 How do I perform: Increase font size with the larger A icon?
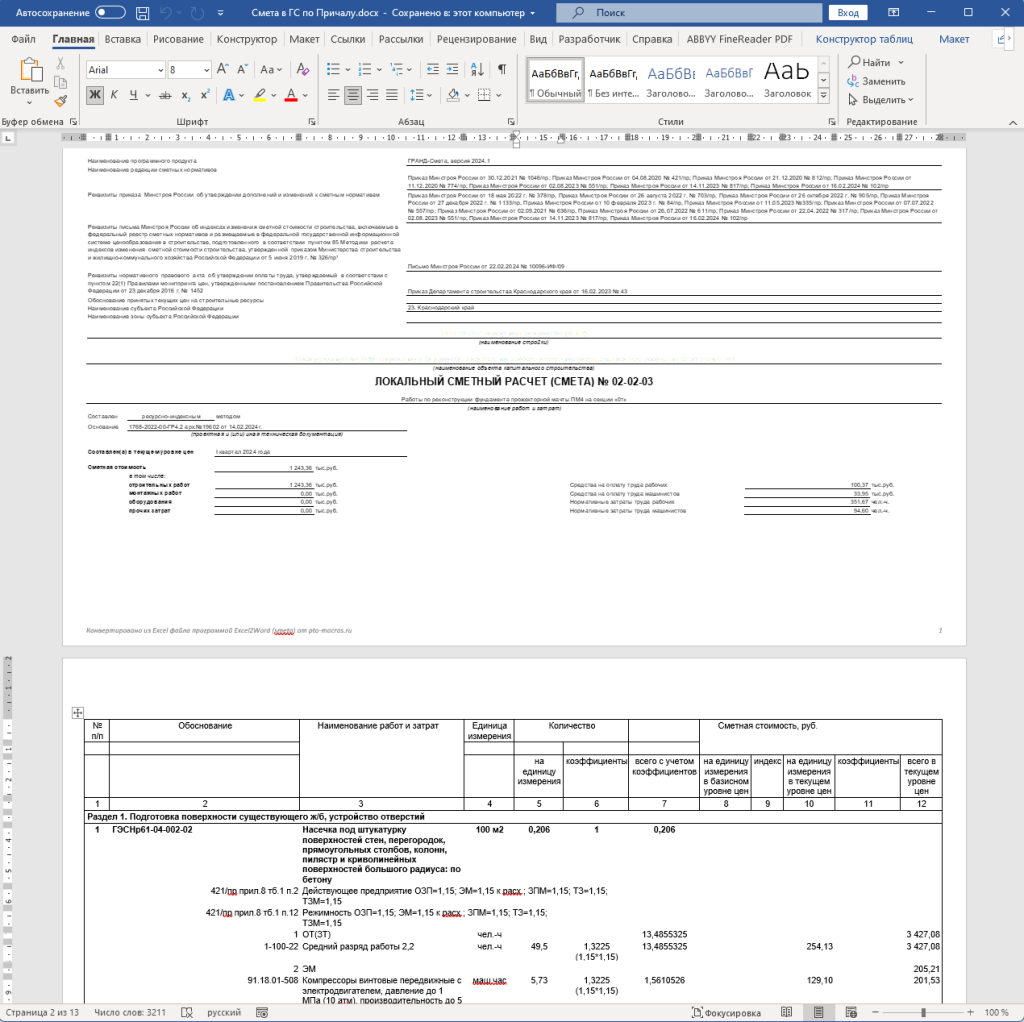(x=223, y=69)
